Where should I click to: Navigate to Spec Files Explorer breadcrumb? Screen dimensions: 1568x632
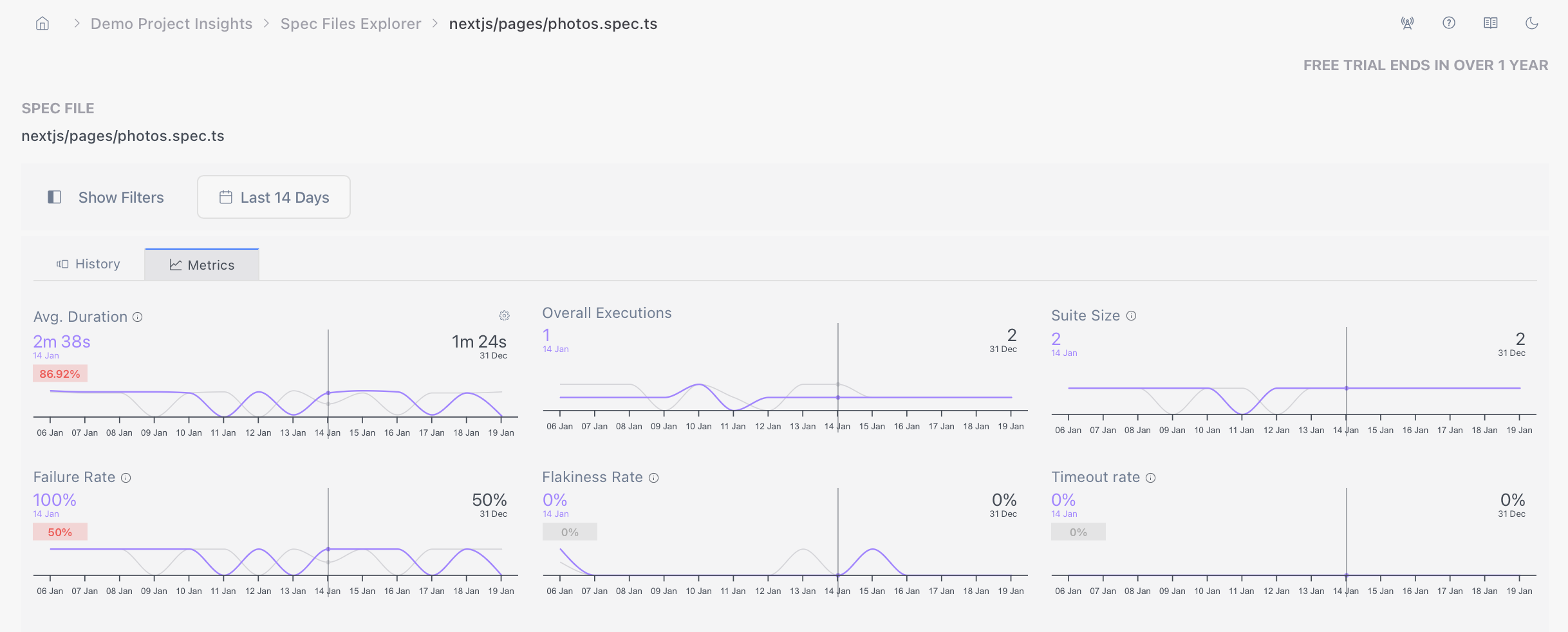[x=350, y=24]
